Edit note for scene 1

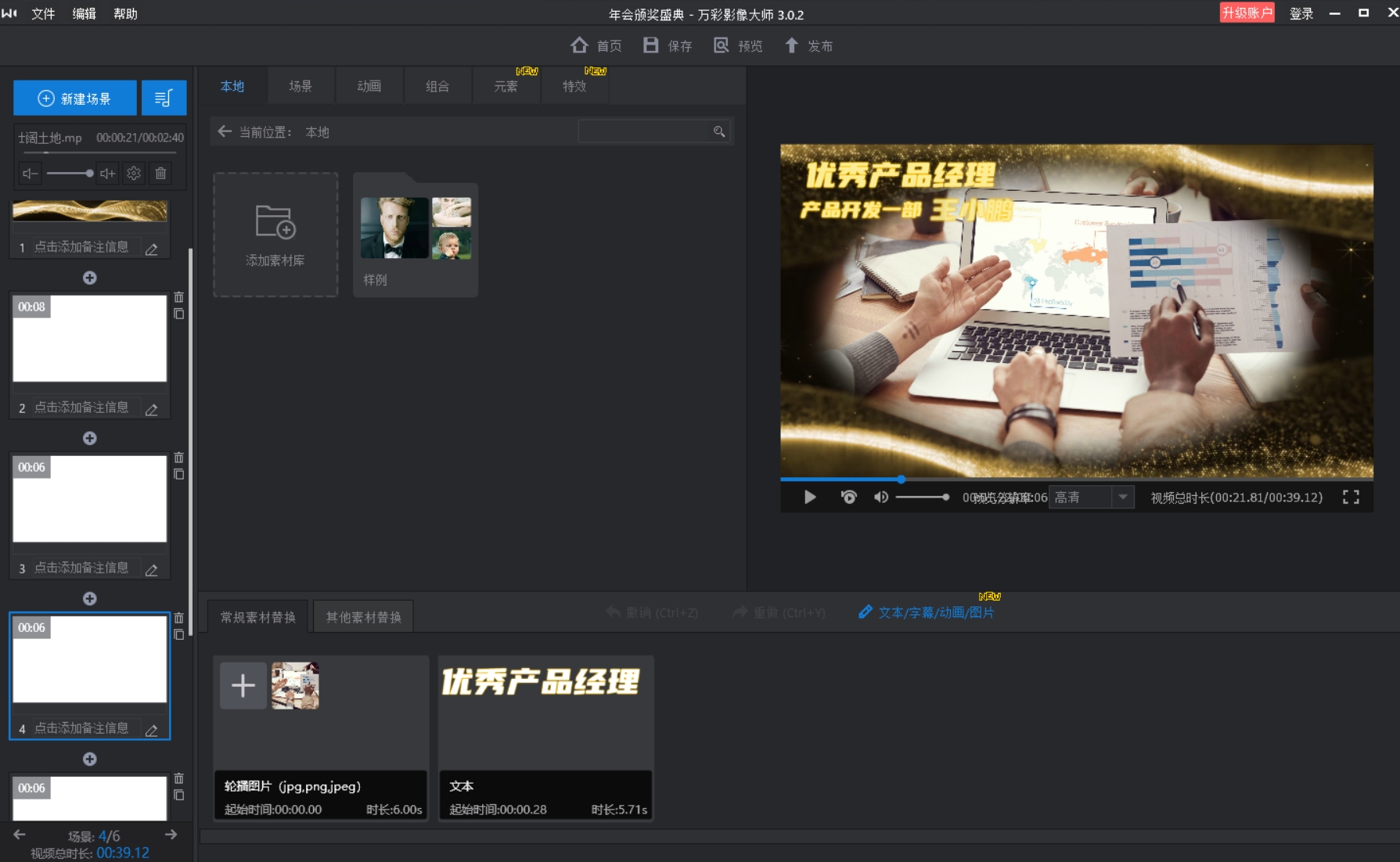click(152, 249)
